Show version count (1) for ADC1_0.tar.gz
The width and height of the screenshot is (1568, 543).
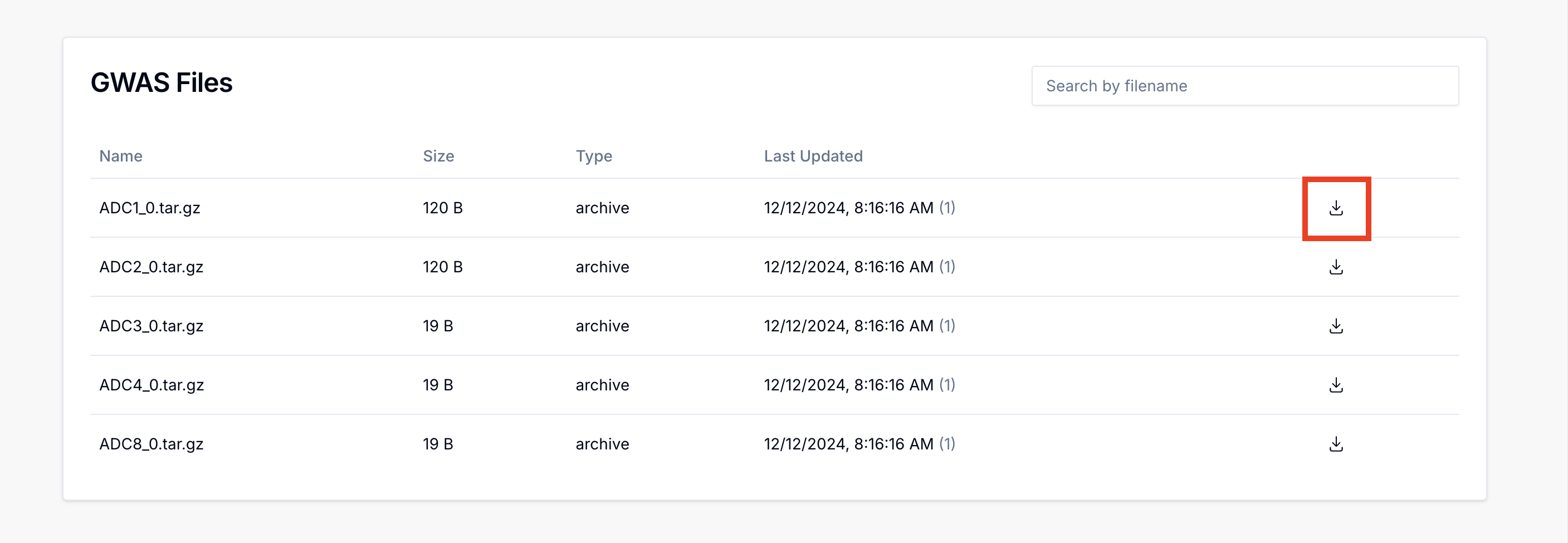[946, 208]
